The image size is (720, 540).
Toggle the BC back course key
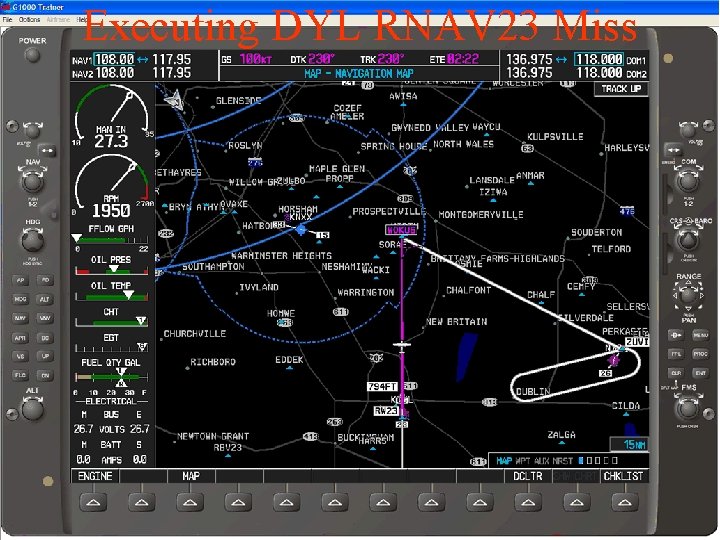[x=45, y=338]
